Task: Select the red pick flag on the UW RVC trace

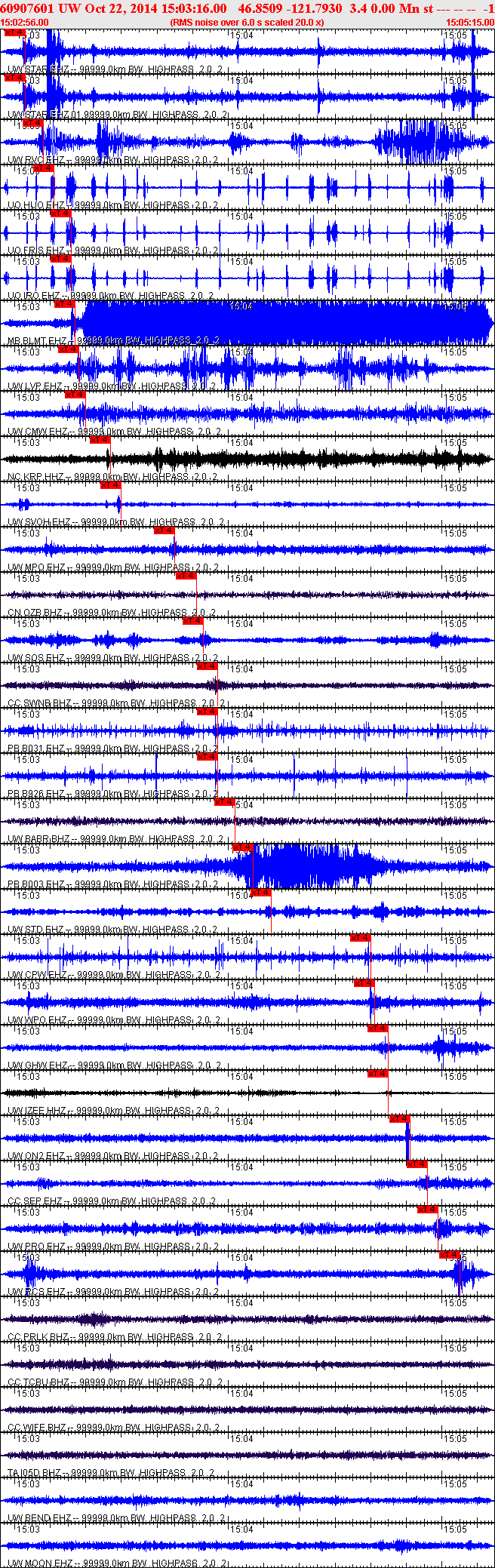Action: (32, 123)
